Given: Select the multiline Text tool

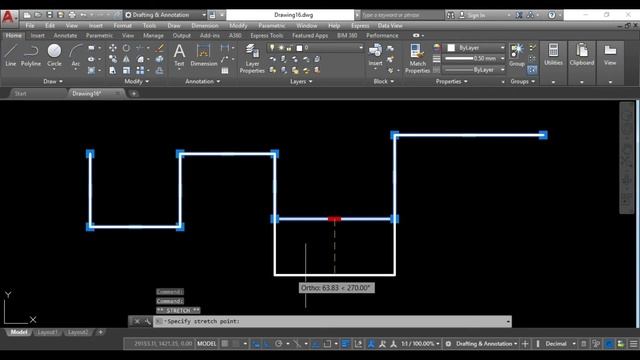Looking at the screenshot, I should 179,55.
